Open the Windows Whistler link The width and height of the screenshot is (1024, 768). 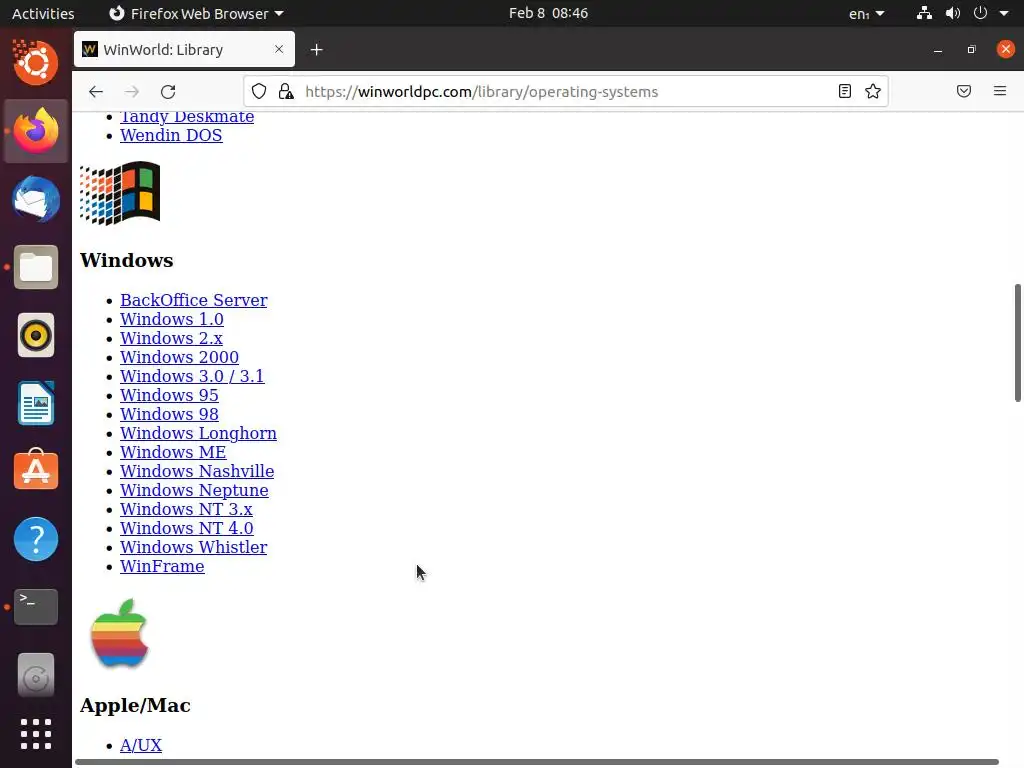point(193,547)
